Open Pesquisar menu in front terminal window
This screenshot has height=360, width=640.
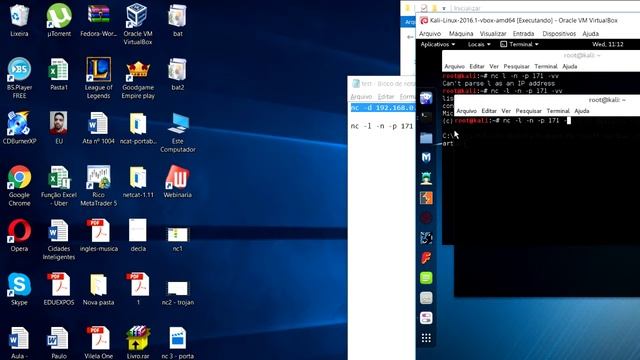(528, 111)
